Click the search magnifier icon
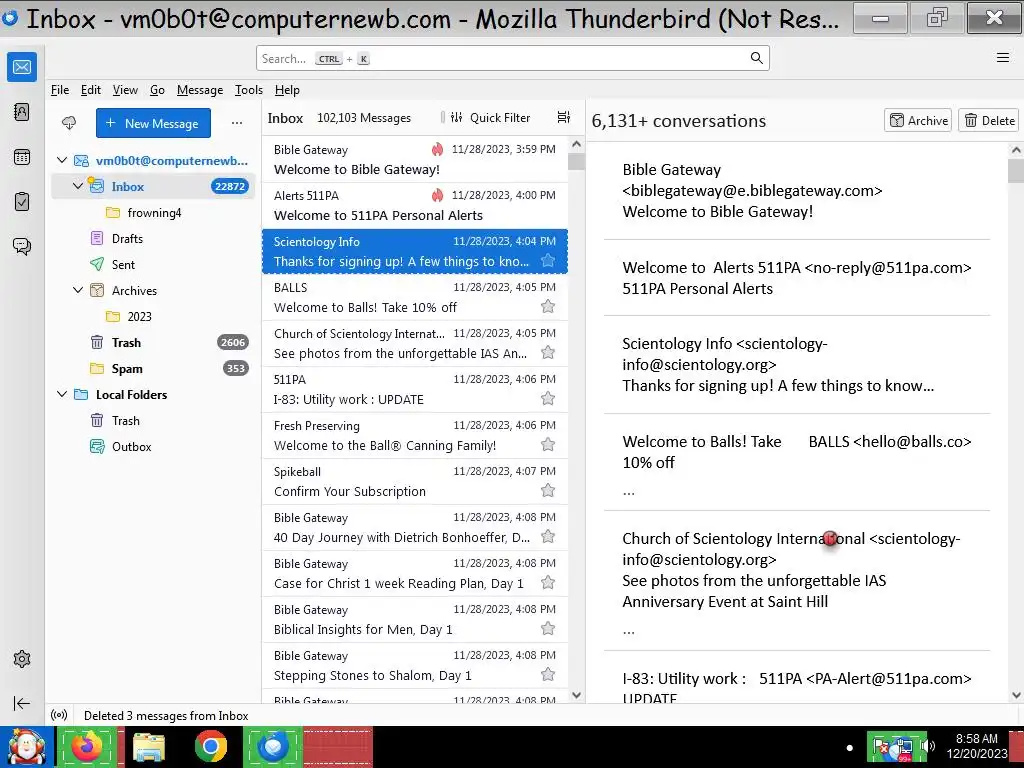The height and width of the screenshot is (768, 1024). [x=756, y=58]
